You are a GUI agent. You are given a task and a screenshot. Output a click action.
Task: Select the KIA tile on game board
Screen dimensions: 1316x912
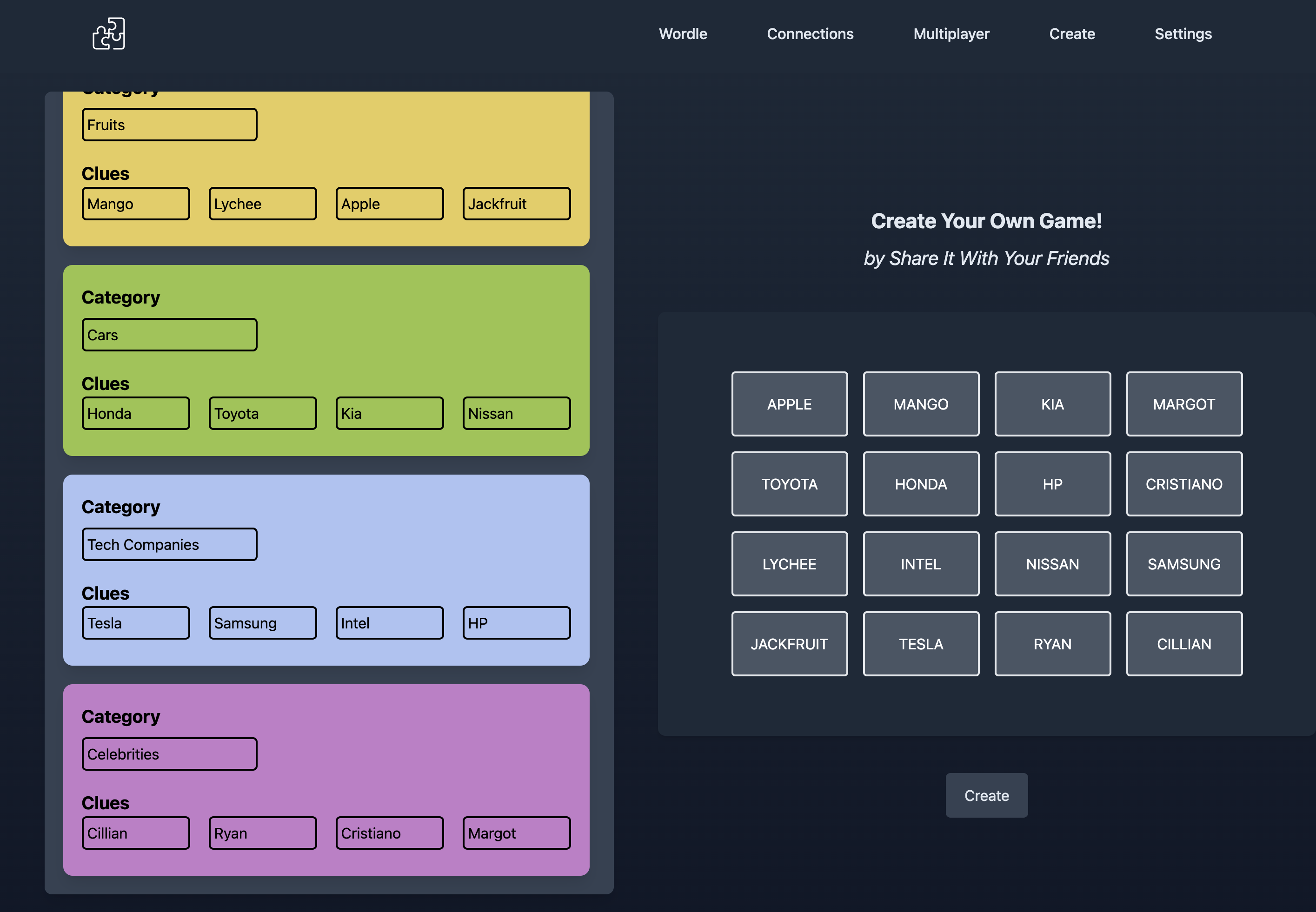[1053, 404]
